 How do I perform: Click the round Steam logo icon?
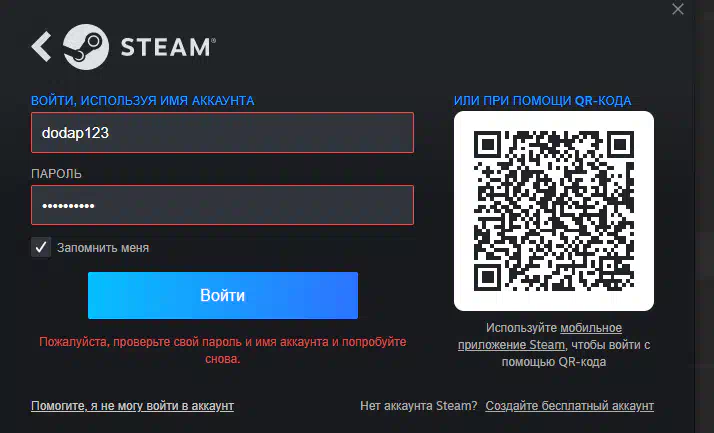pos(86,47)
